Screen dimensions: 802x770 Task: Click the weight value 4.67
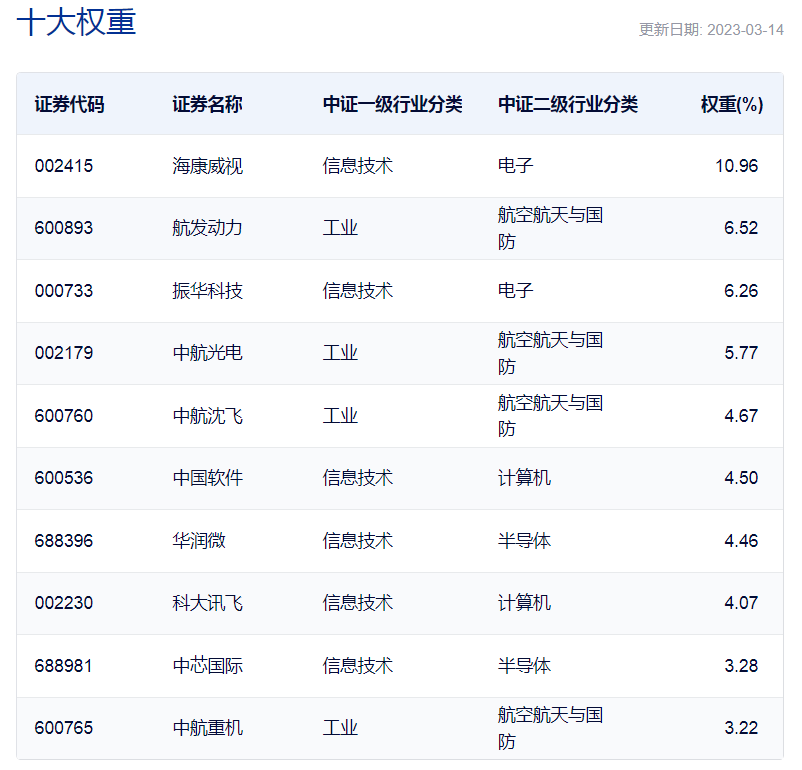pyautogui.click(x=741, y=415)
